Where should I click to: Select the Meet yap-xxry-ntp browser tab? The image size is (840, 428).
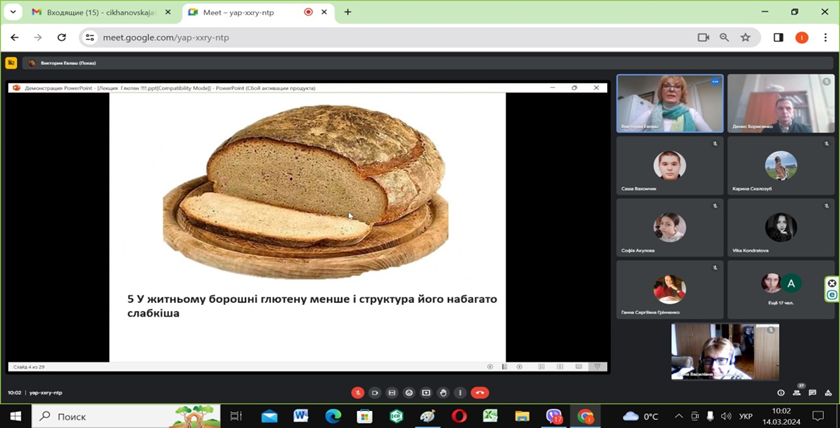[250, 12]
